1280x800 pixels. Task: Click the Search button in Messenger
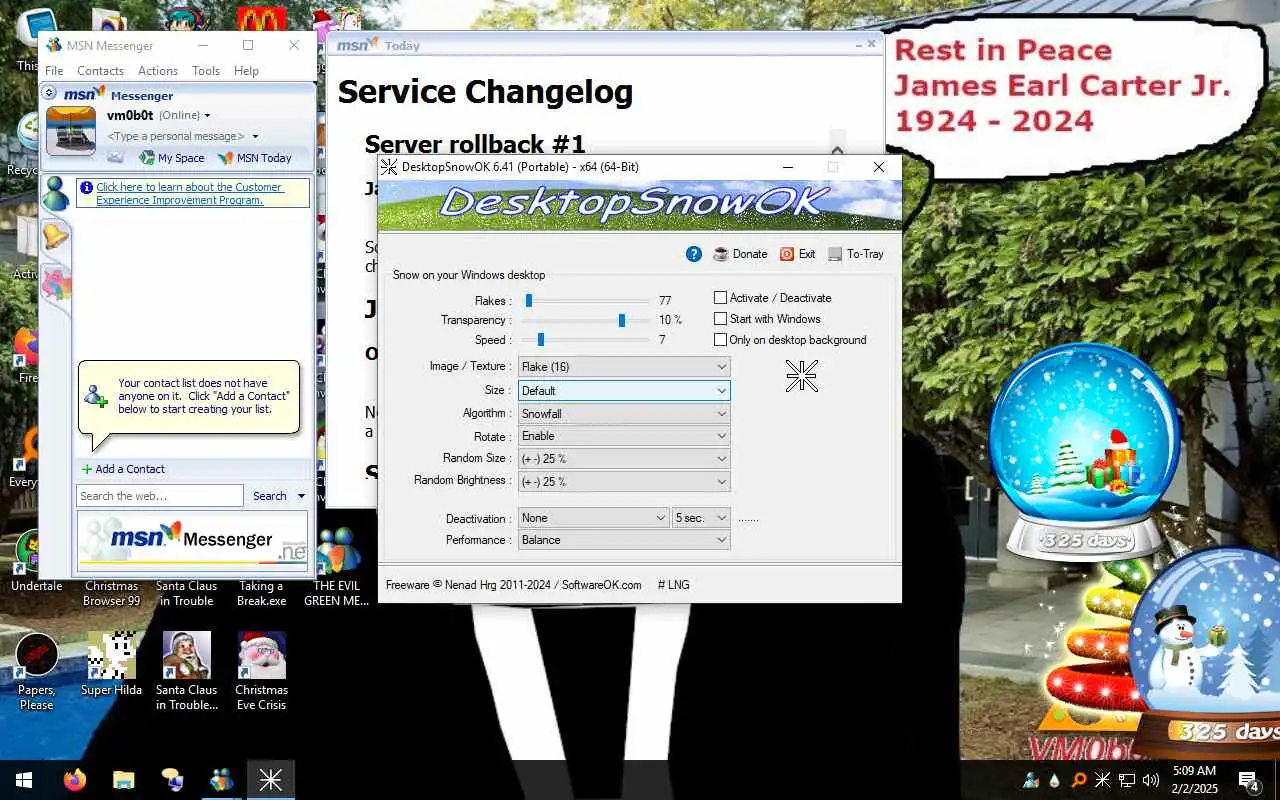coord(270,496)
